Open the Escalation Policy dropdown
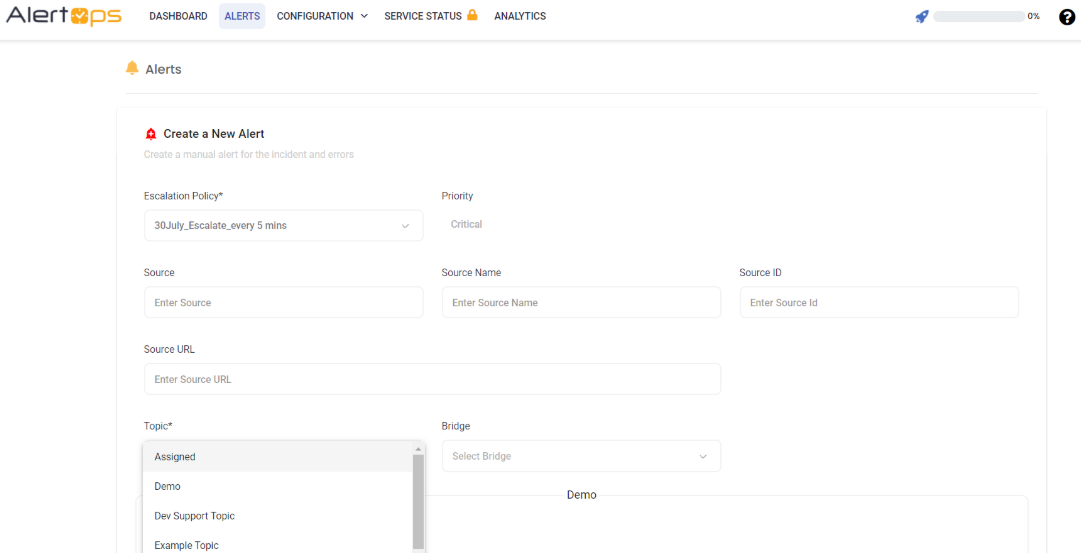The image size is (1081, 553). click(283, 226)
